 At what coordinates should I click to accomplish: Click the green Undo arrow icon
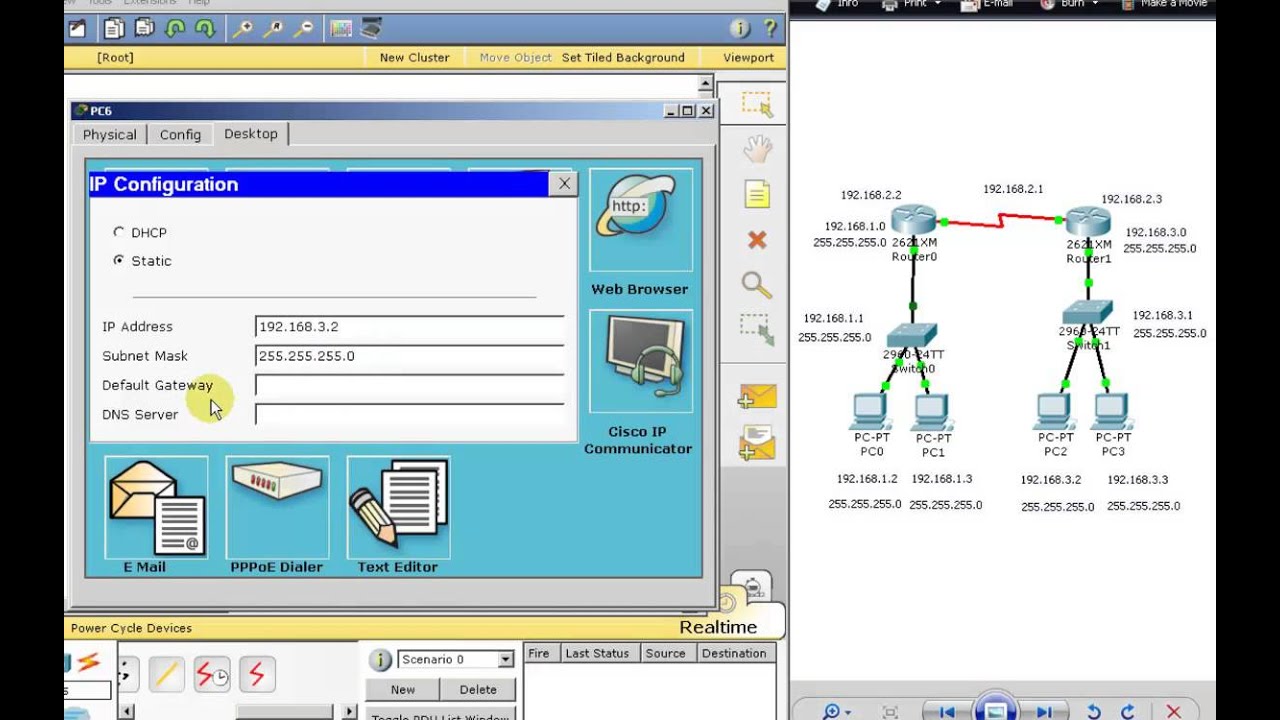(175, 29)
